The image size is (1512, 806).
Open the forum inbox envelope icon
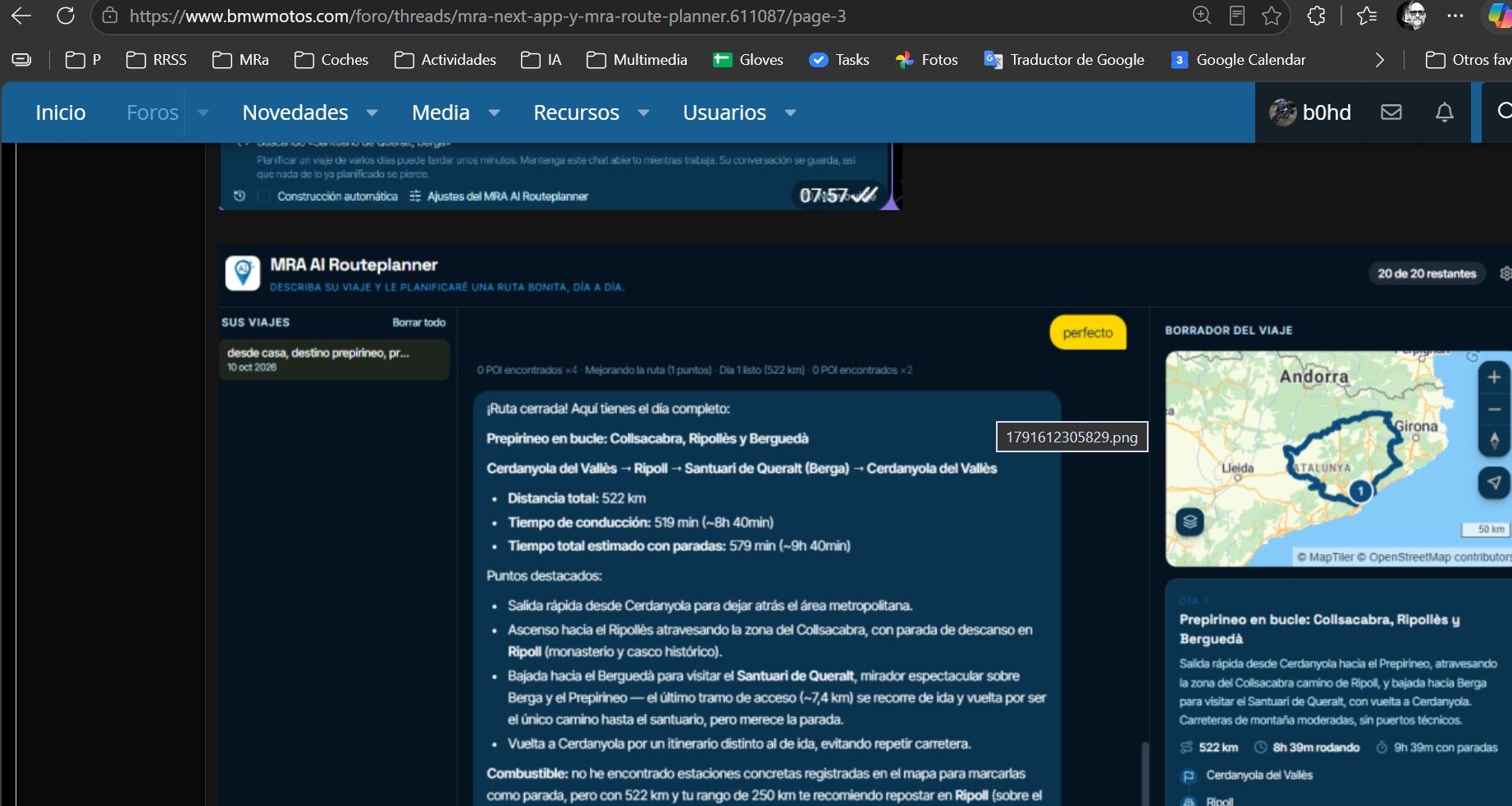coord(1391,112)
